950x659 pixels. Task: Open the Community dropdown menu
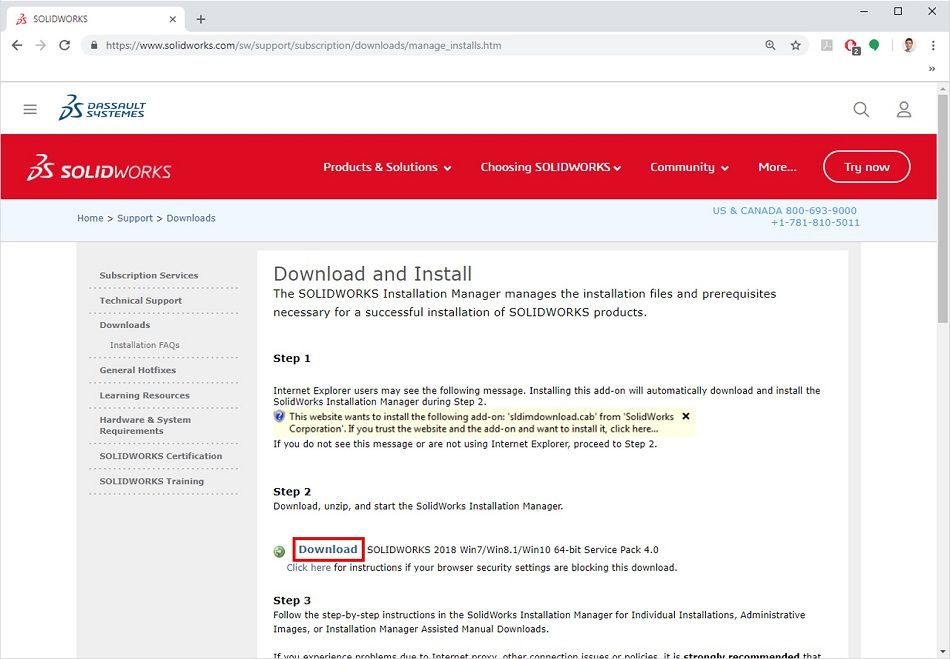689,167
